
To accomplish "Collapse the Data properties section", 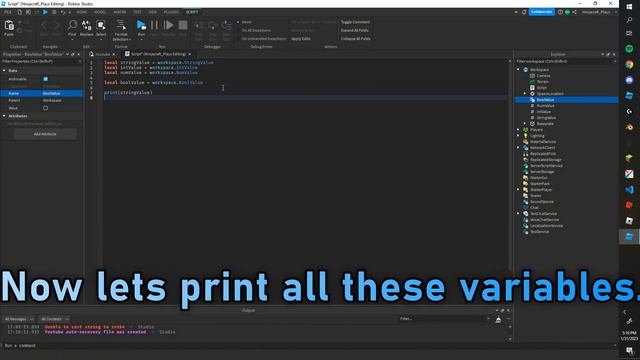I will point(4,71).
